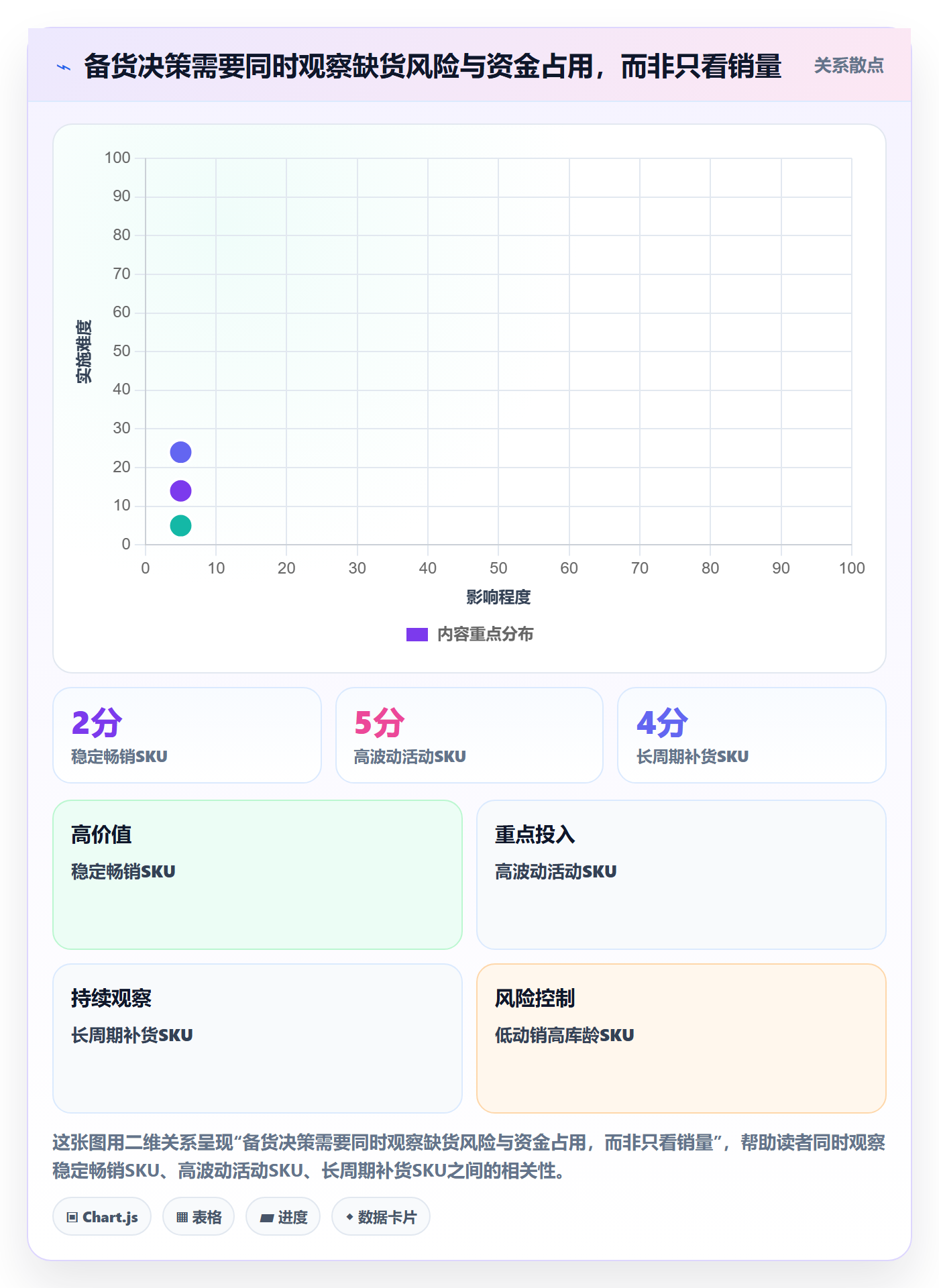Click the 关系散点 tag in the header

tap(848, 66)
